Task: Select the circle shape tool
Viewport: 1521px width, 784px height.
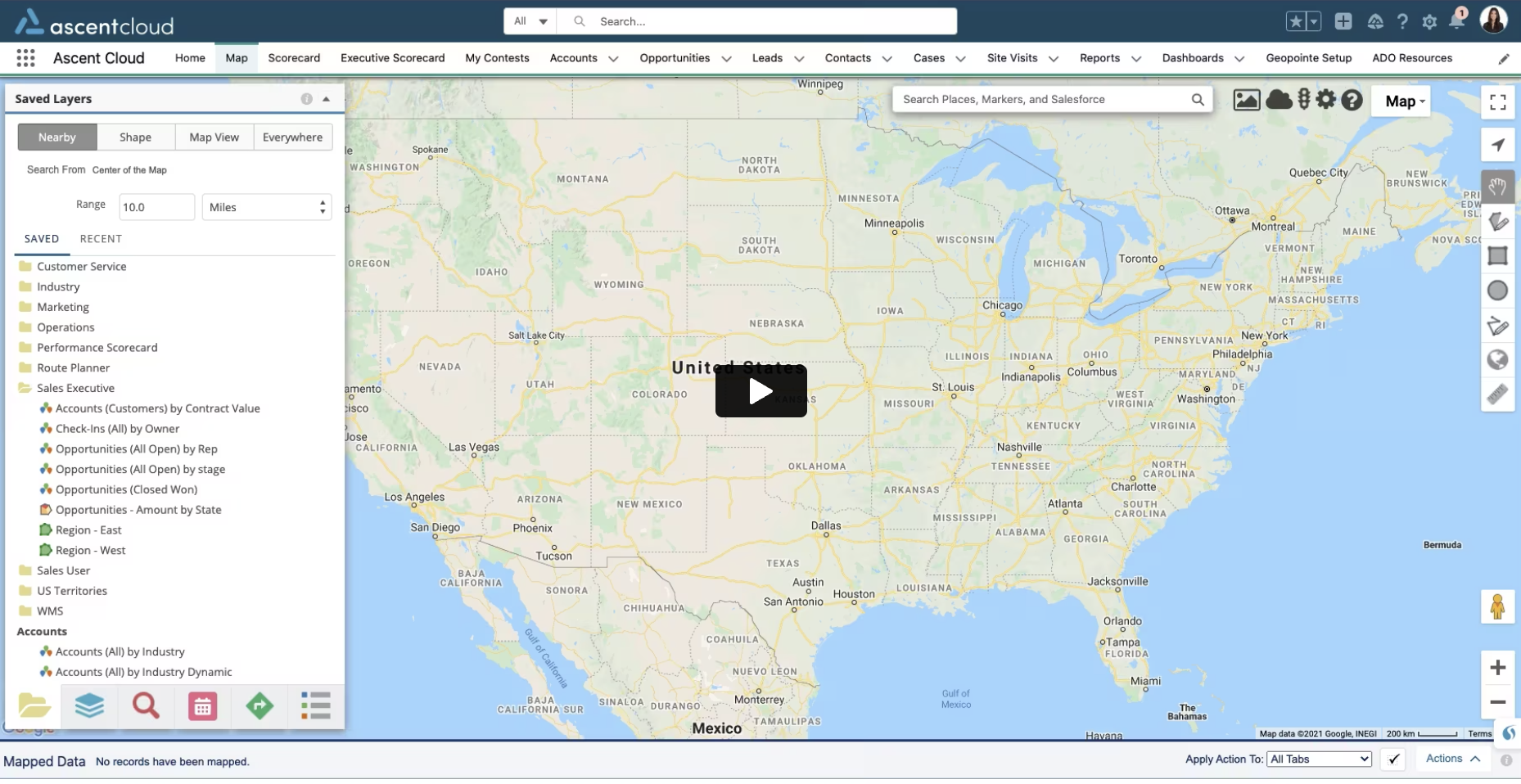Action: coord(1498,291)
